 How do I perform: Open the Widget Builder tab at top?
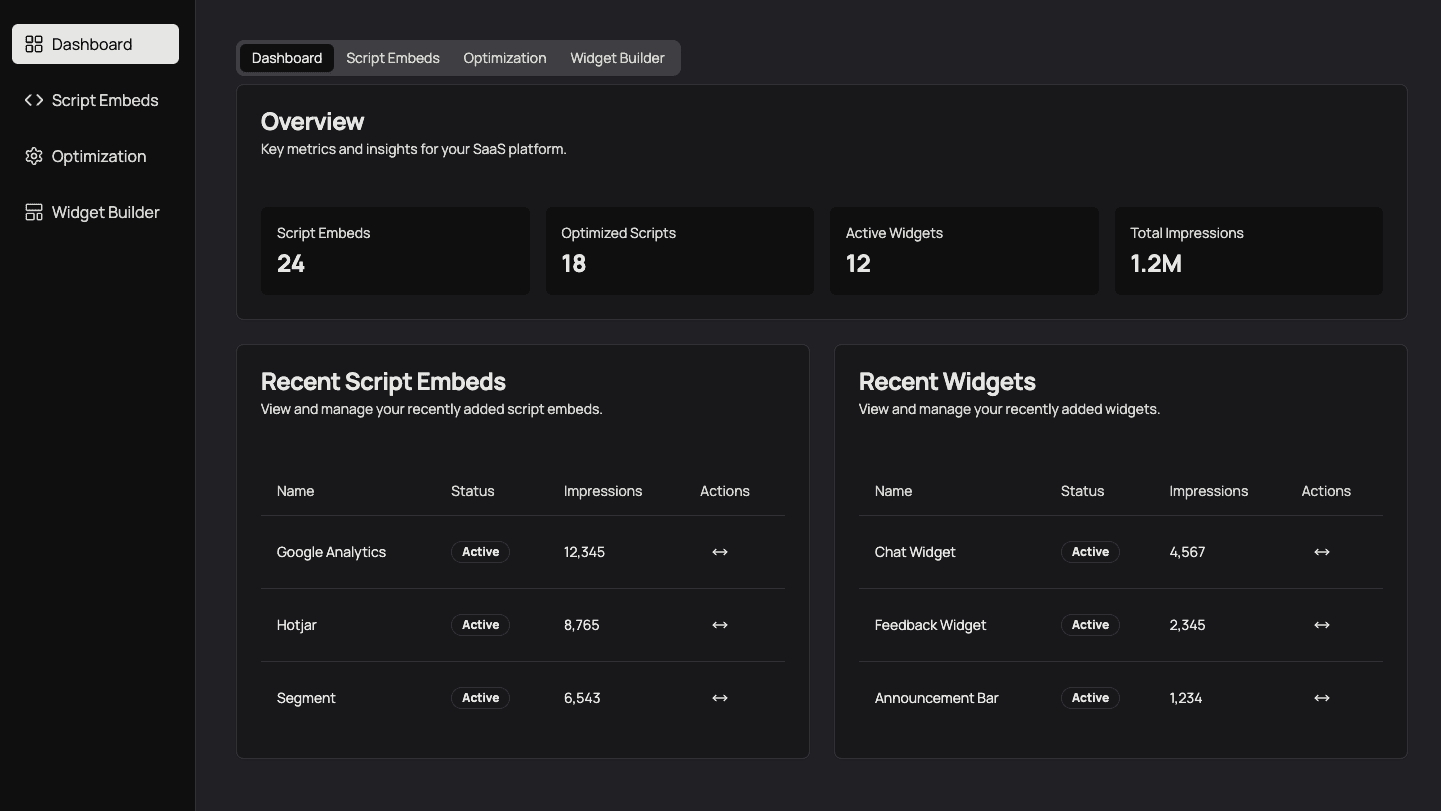pyautogui.click(x=617, y=58)
